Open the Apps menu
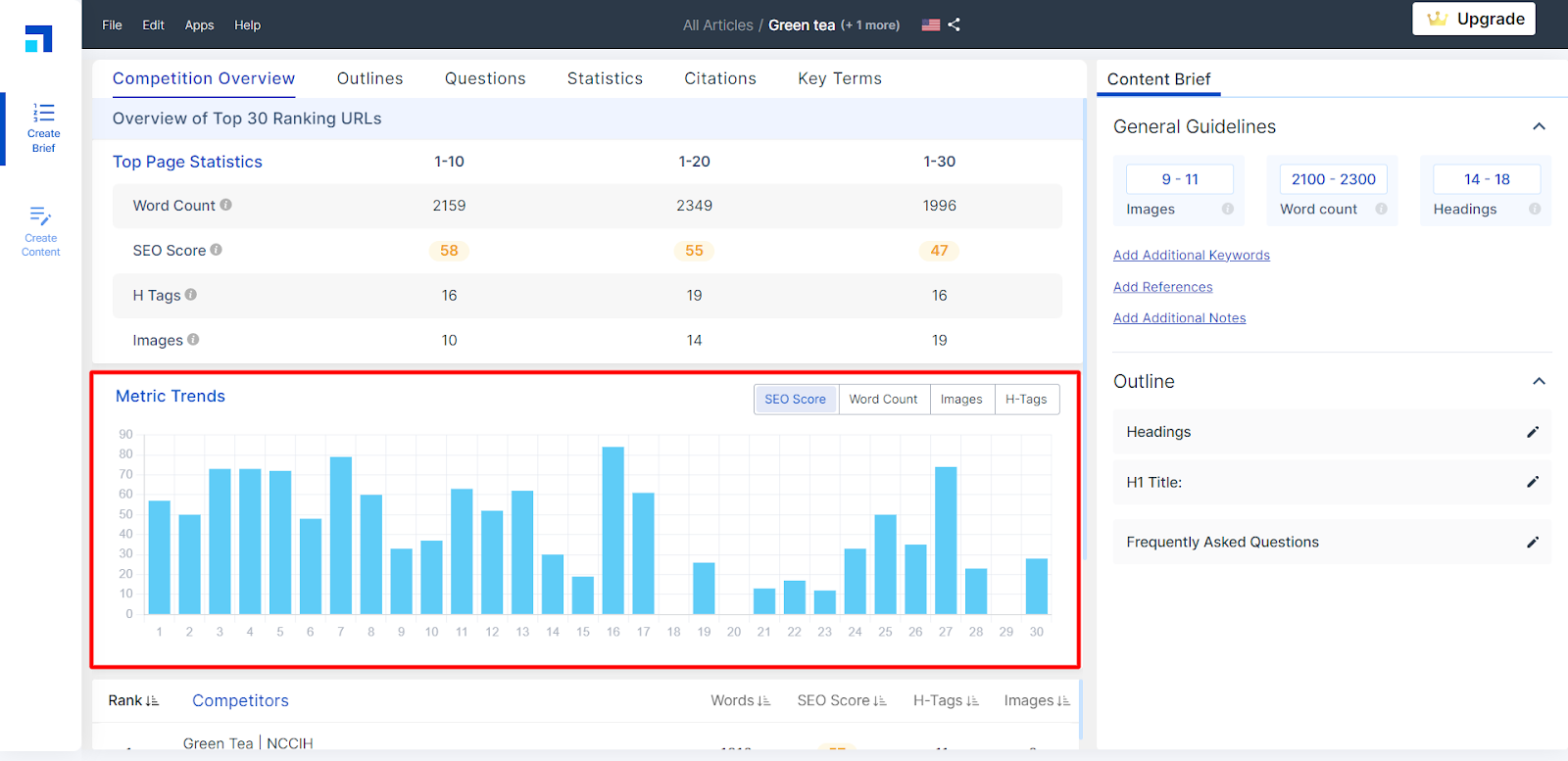This screenshot has width=1568, height=761. click(x=199, y=24)
